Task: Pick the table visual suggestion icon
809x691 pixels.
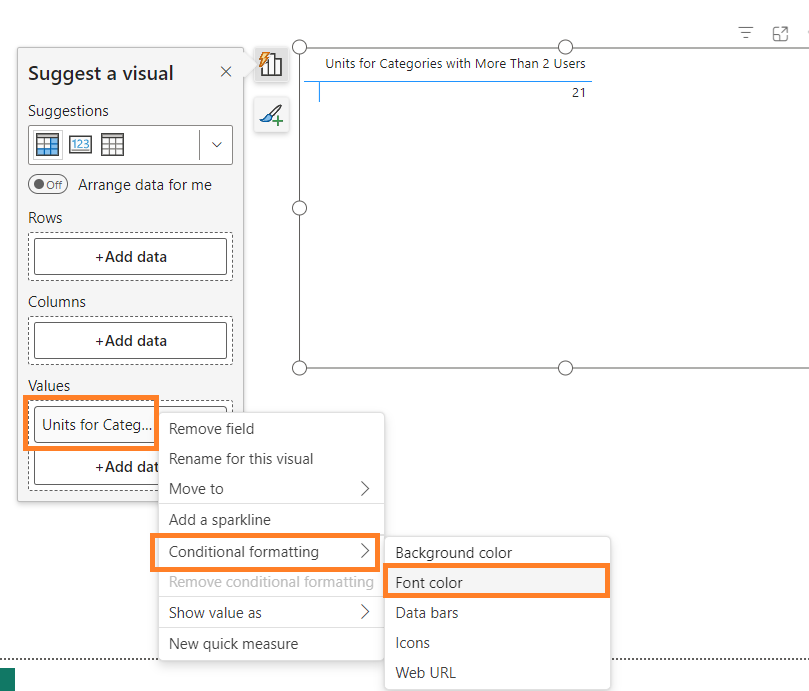Action: click(112, 144)
